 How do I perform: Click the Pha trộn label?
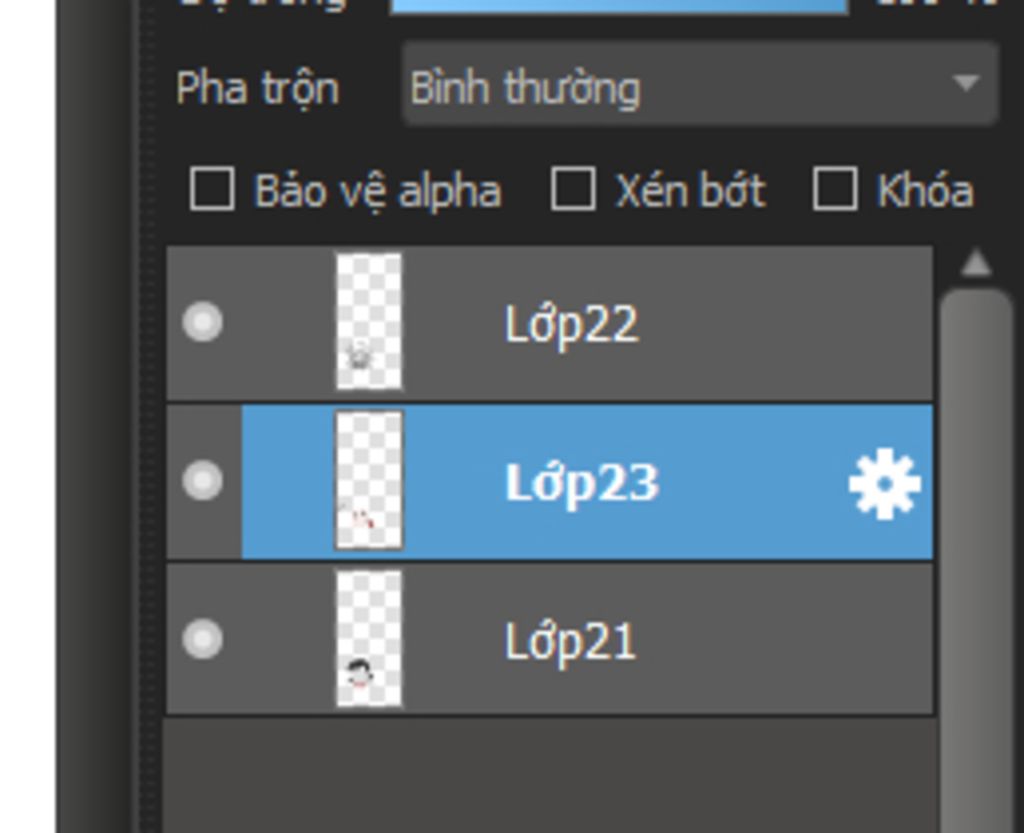pyautogui.click(x=257, y=88)
